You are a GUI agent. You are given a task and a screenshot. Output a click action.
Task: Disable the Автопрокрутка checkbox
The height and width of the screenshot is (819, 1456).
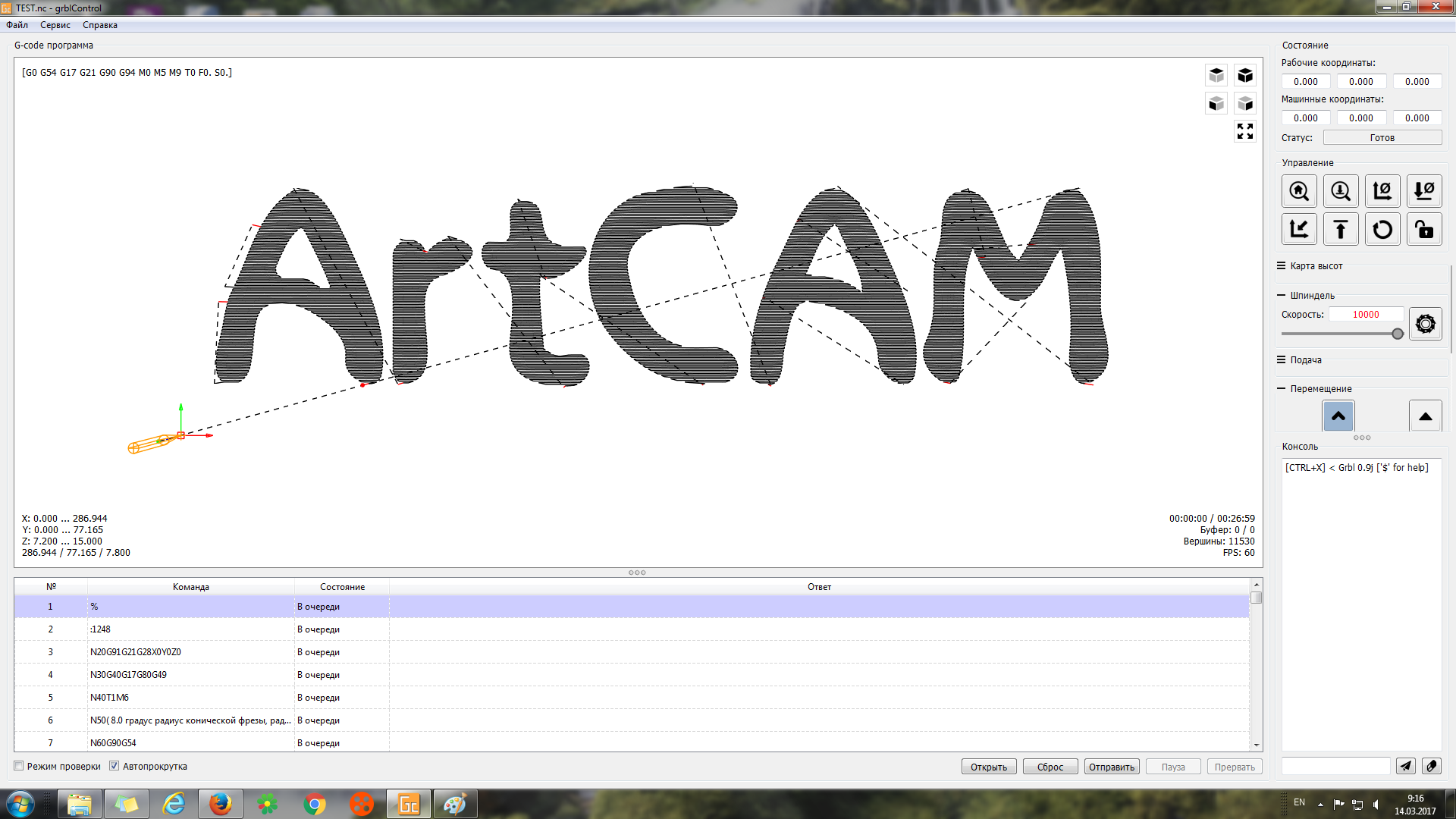click(115, 766)
